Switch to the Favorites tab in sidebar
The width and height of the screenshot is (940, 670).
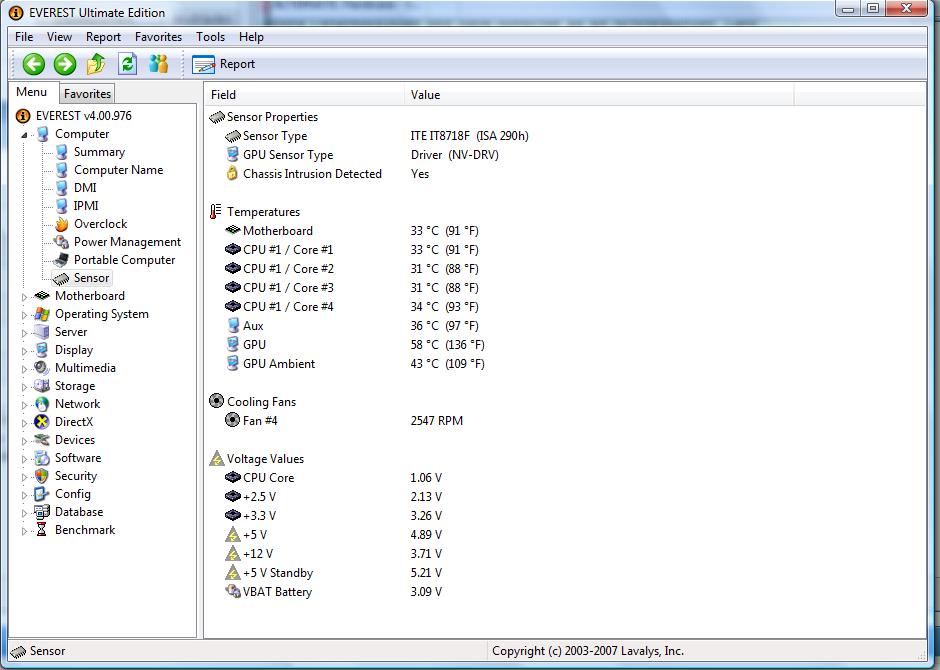click(88, 93)
